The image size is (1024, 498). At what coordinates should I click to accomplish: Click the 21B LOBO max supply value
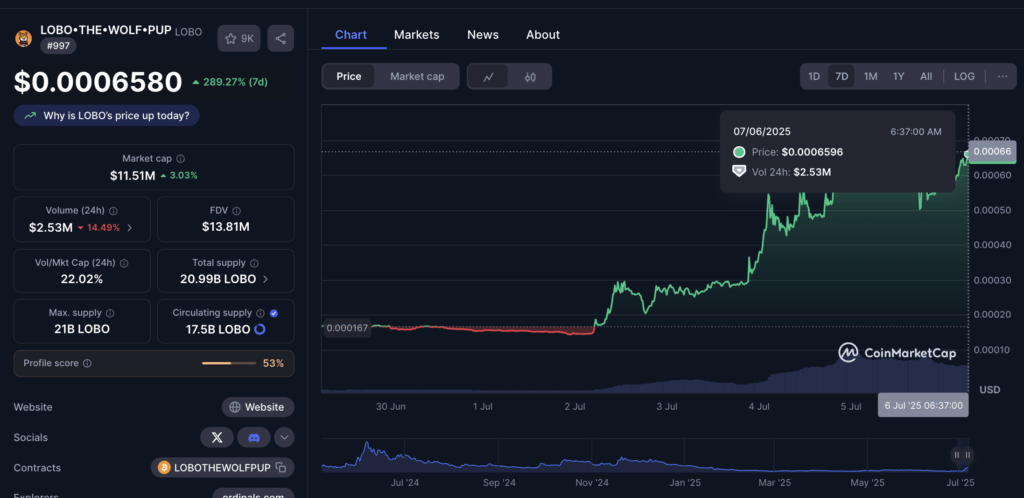point(82,329)
